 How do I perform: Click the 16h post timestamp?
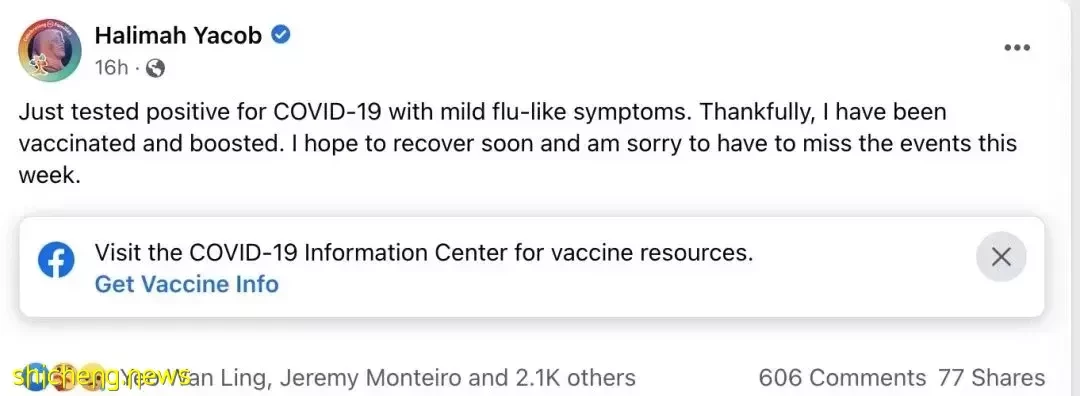112,67
